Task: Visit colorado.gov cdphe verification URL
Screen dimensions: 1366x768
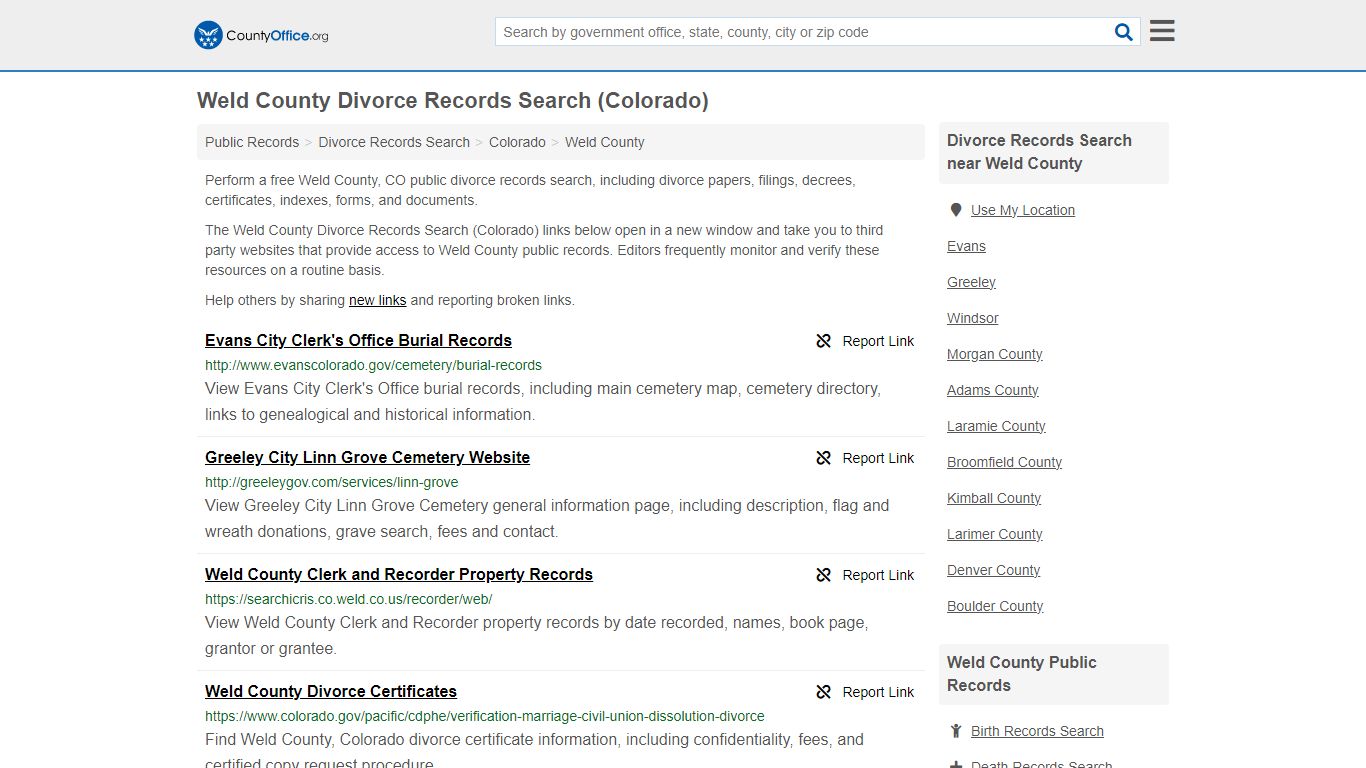Action: 485,716
